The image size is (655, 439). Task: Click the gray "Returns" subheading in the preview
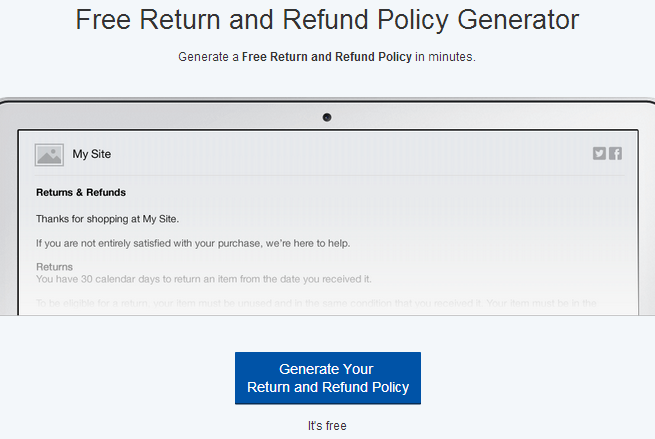[54, 267]
